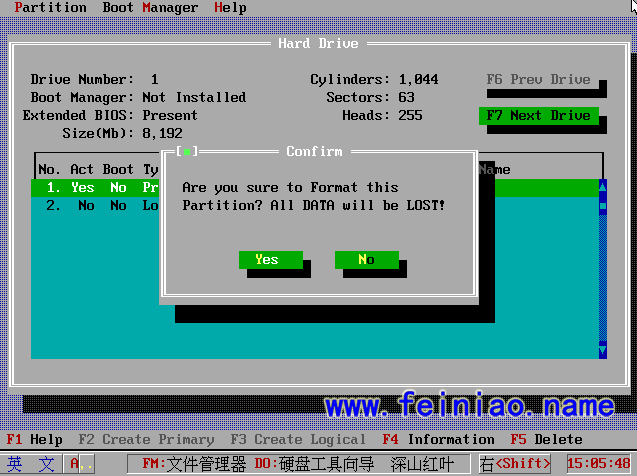Click DO:硬盘工具向导 in the status bar
Screen dimensions: 637x476
point(314,464)
